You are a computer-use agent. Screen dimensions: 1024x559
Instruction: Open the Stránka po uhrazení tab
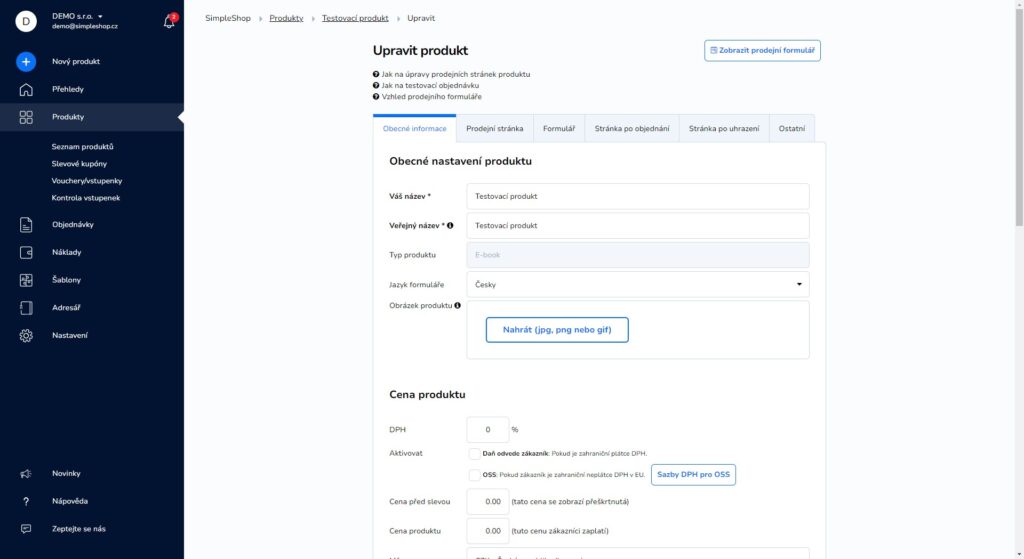(724, 129)
